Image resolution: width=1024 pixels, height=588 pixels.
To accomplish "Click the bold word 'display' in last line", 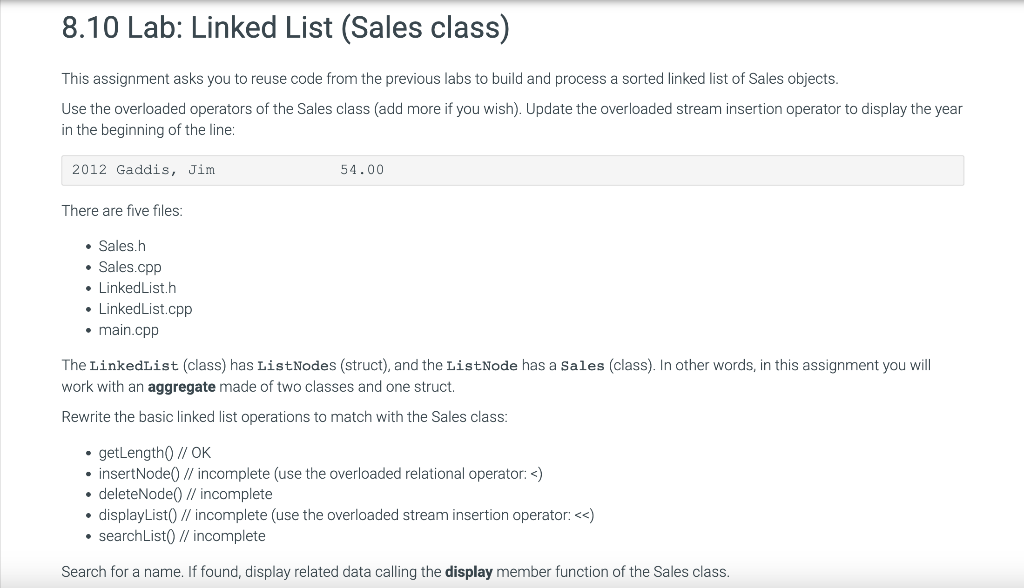I will coord(469,572).
